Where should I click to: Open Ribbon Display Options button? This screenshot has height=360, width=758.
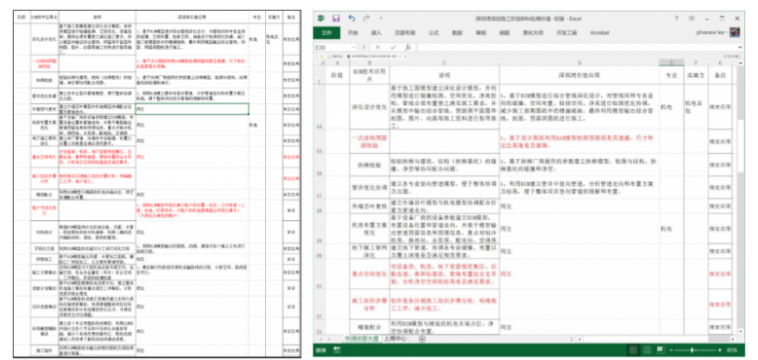(692, 18)
